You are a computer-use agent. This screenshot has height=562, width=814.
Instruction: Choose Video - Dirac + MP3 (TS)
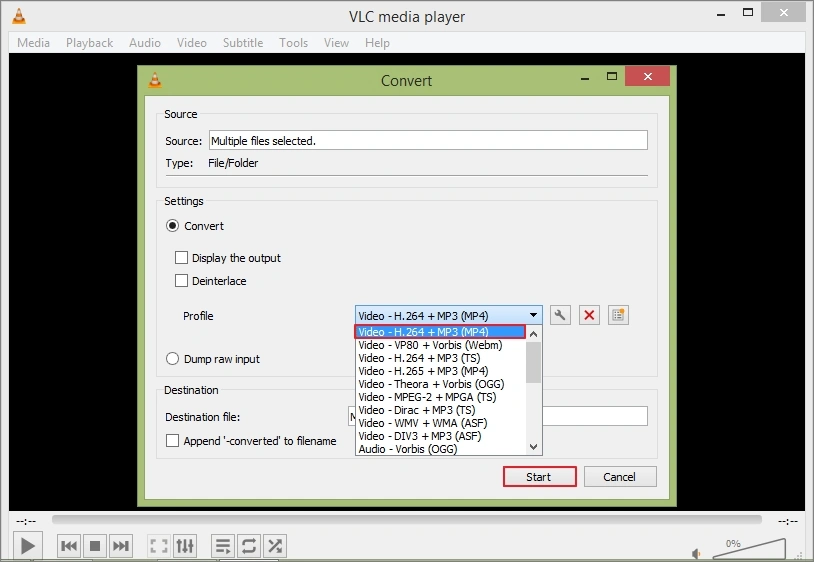(441, 410)
